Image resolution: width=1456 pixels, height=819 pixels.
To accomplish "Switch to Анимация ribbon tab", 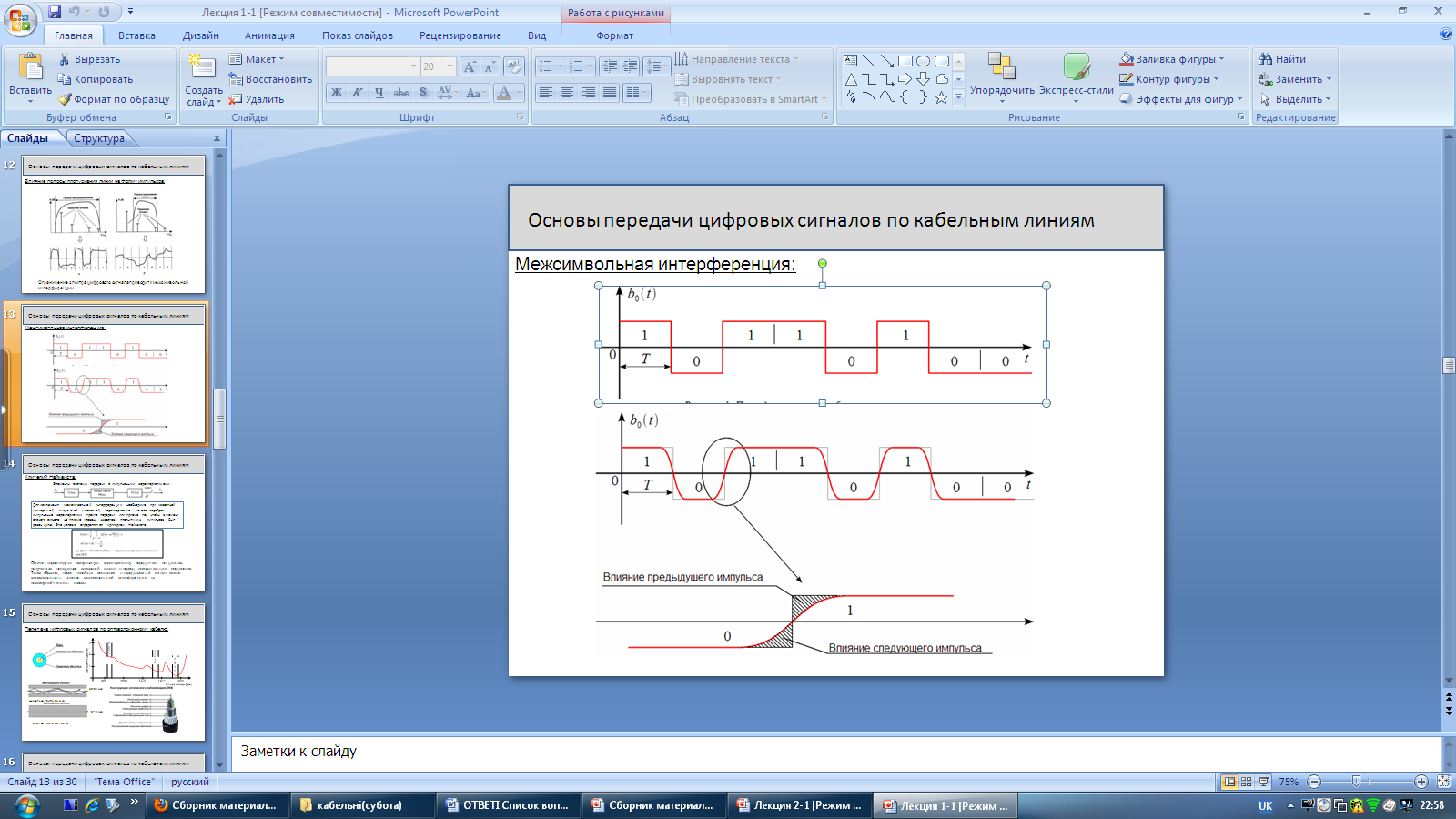I will 269,35.
